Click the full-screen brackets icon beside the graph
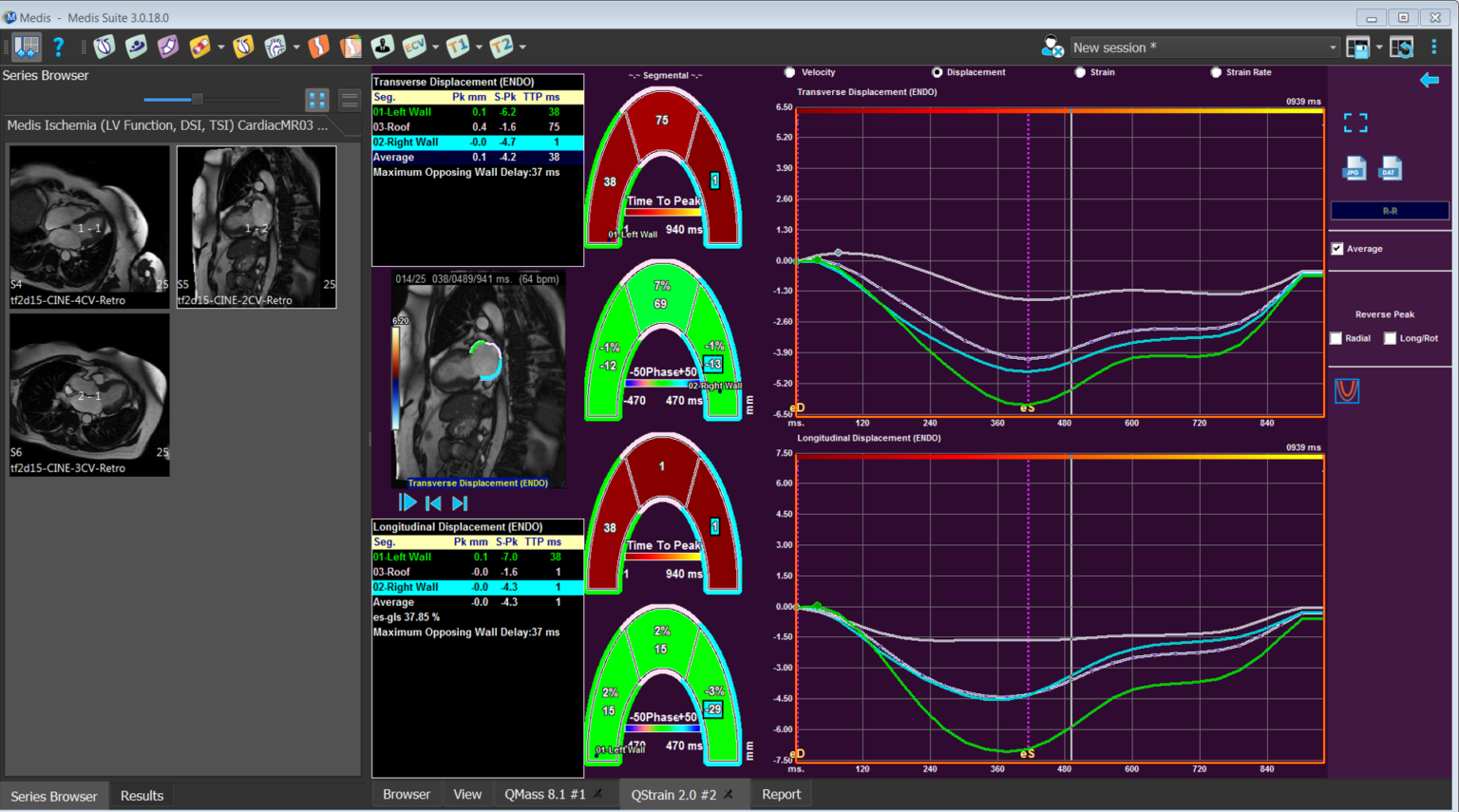This screenshot has width=1459, height=812. [1355, 123]
